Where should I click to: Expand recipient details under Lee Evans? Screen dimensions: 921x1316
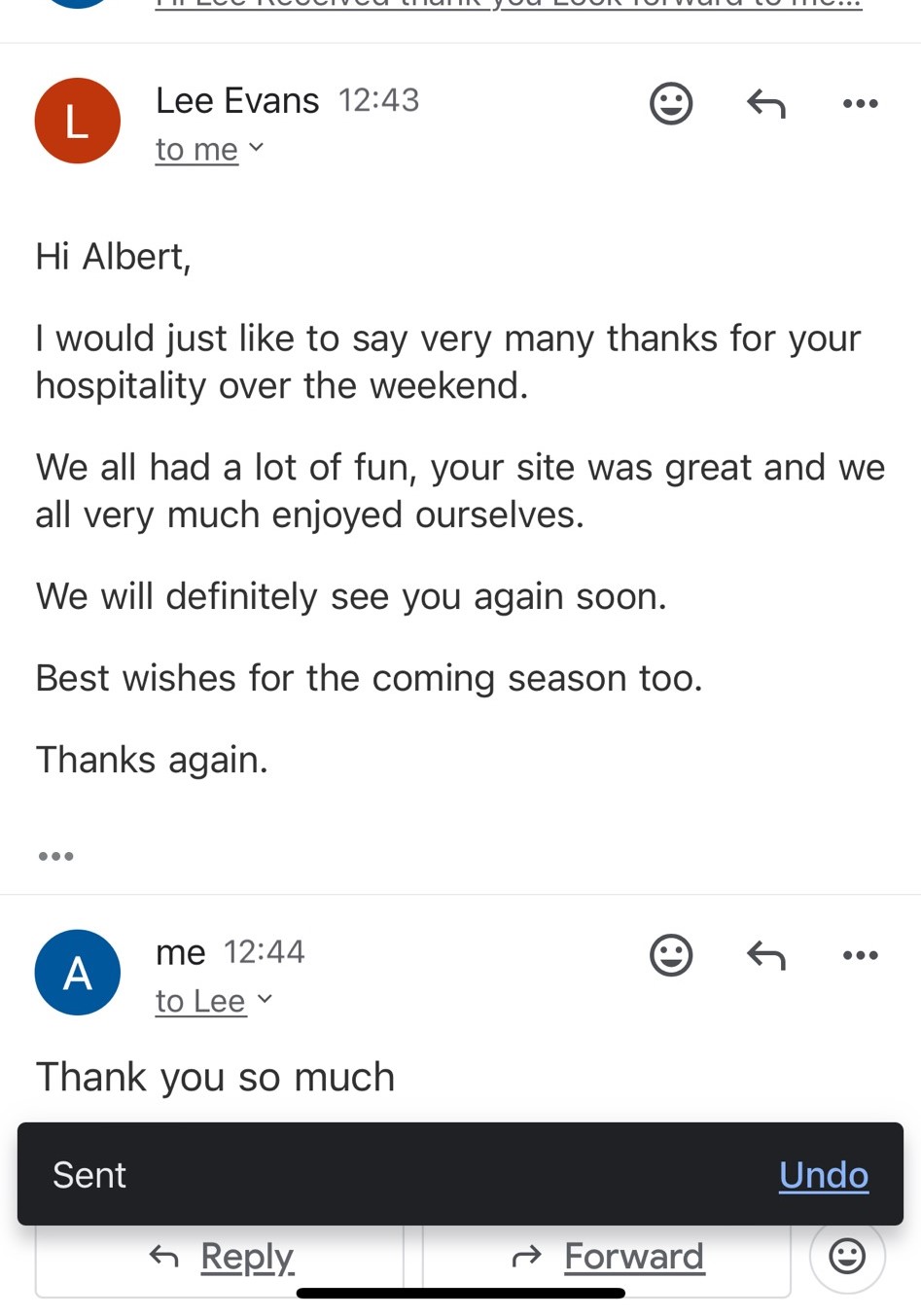pos(209,150)
